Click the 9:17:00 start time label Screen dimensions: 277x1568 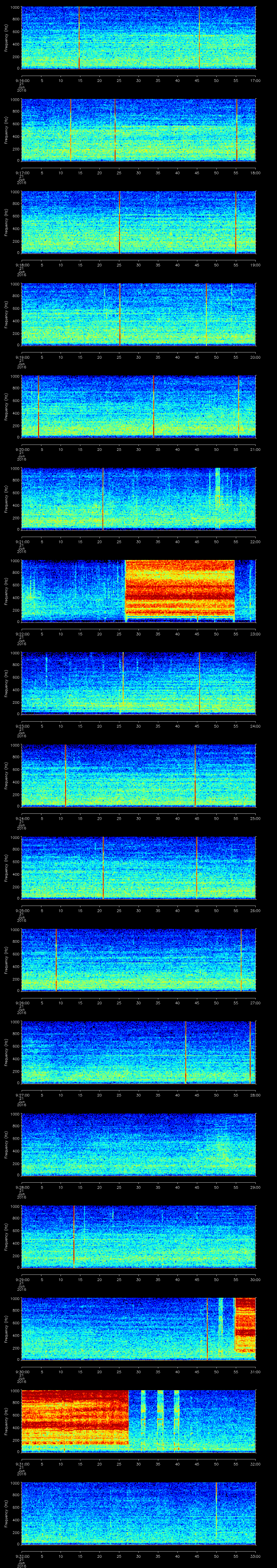[22, 173]
